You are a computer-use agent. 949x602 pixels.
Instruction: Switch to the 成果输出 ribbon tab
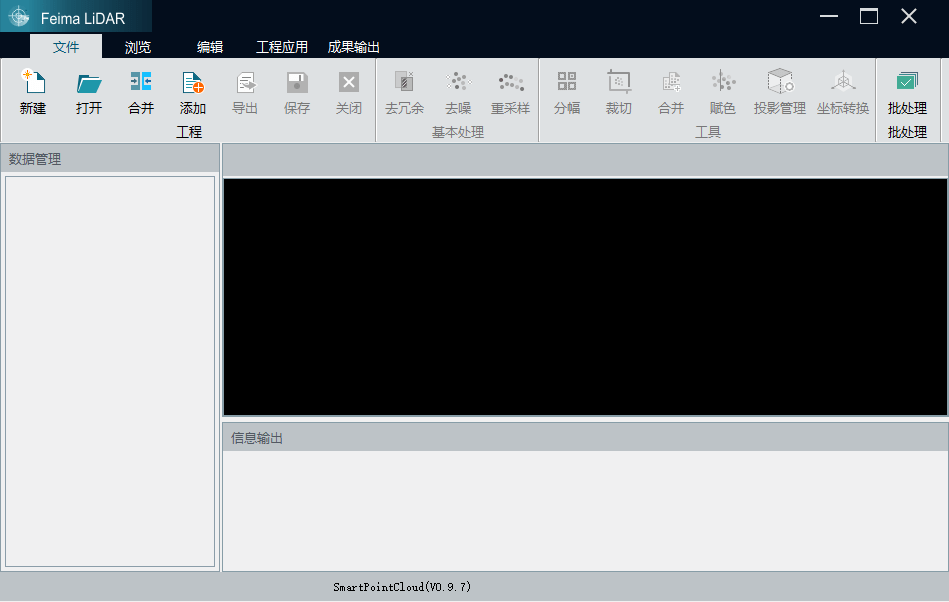[x=353, y=47]
